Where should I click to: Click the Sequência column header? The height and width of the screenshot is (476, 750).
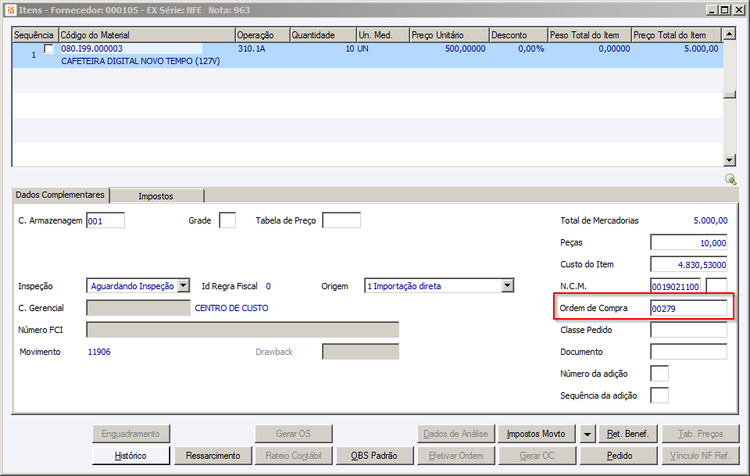[x=35, y=35]
